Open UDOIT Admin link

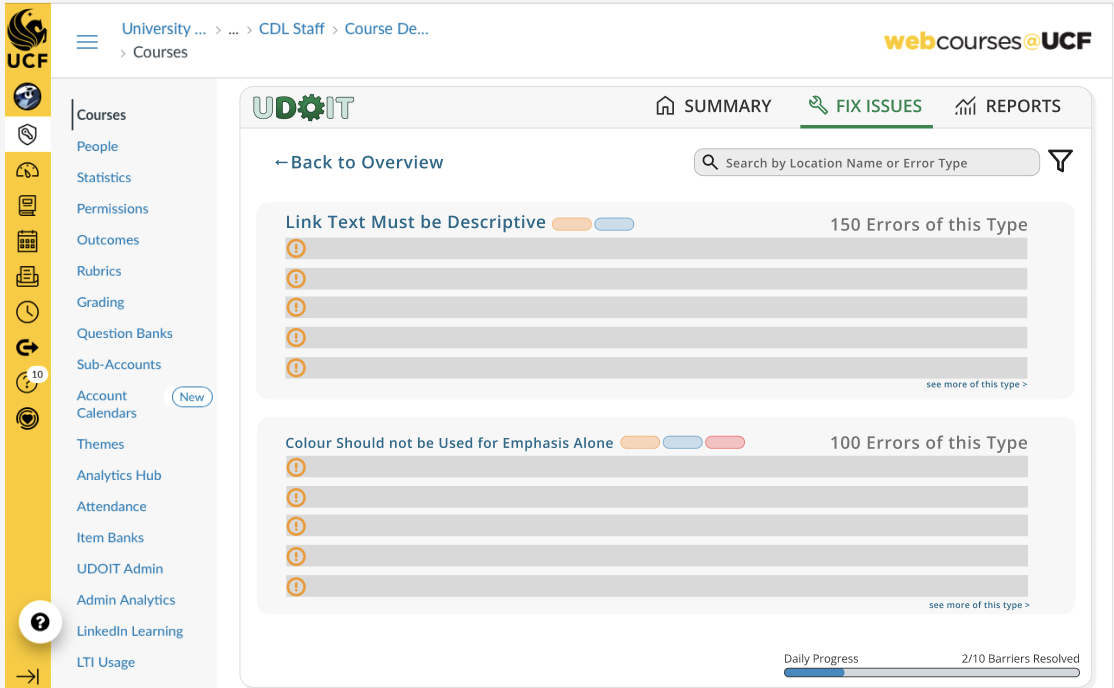119,569
